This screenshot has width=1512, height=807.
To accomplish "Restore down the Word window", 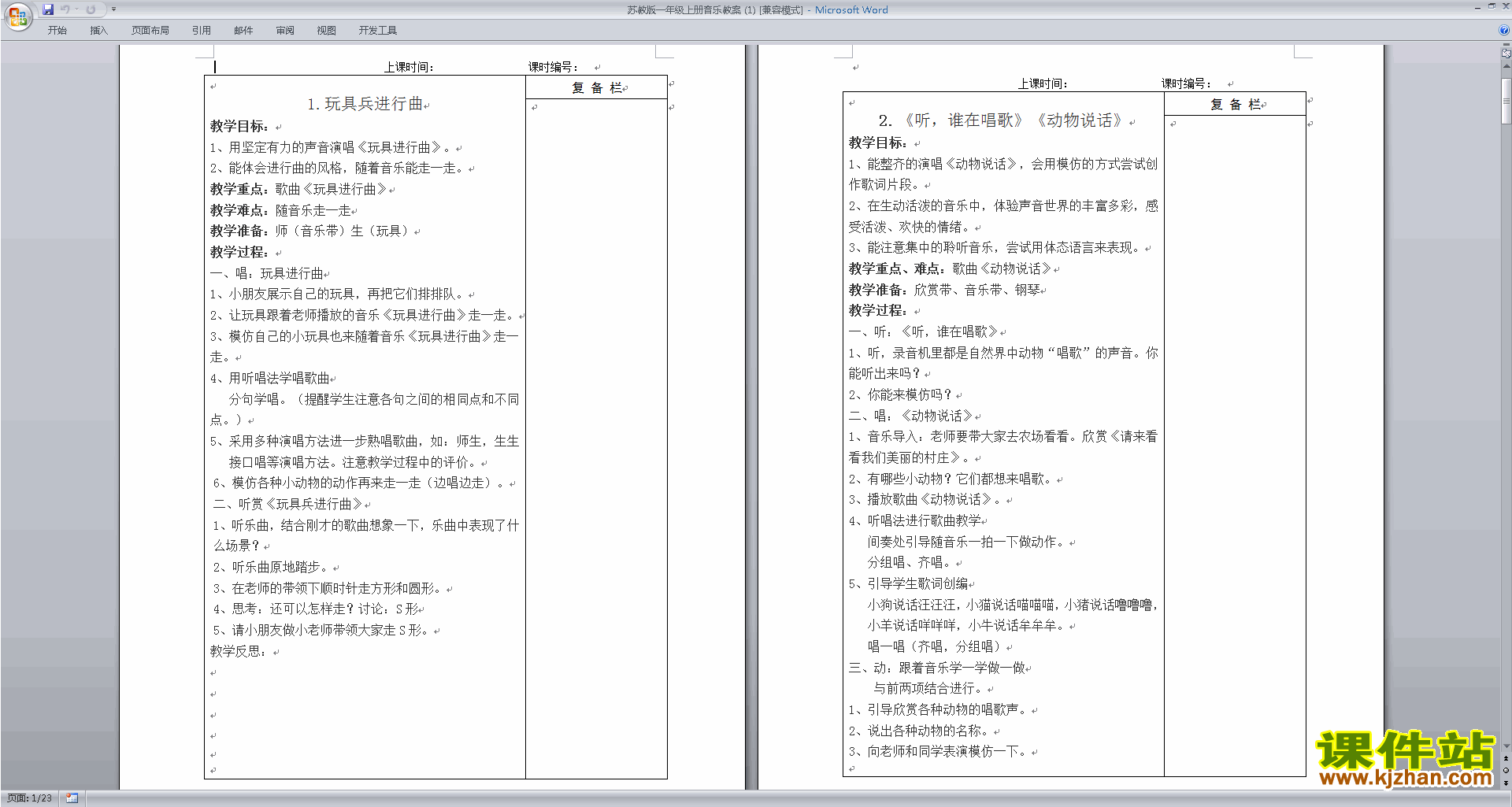I will (x=1492, y=7).
